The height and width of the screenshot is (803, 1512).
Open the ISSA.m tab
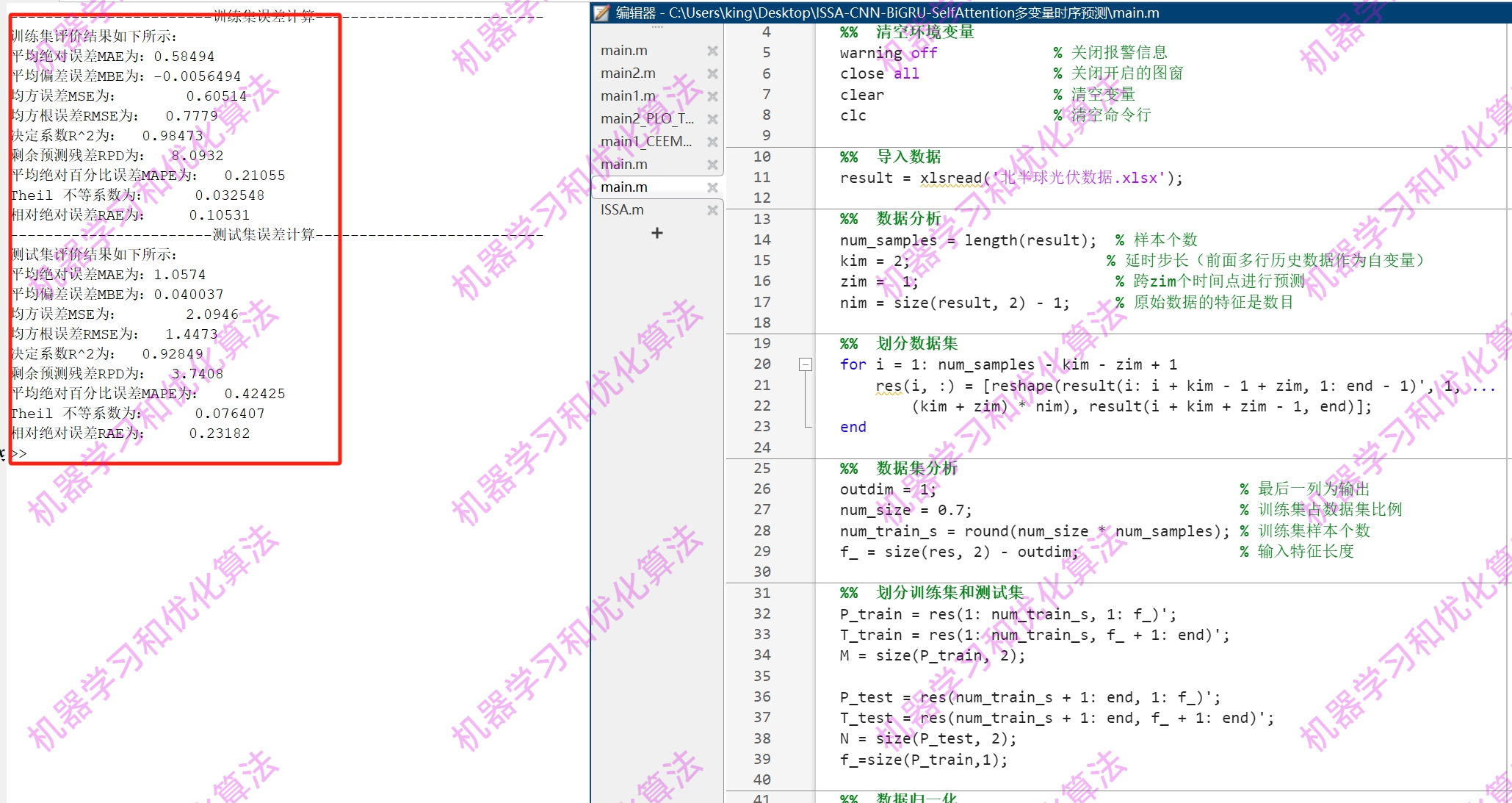coord(622,210)
